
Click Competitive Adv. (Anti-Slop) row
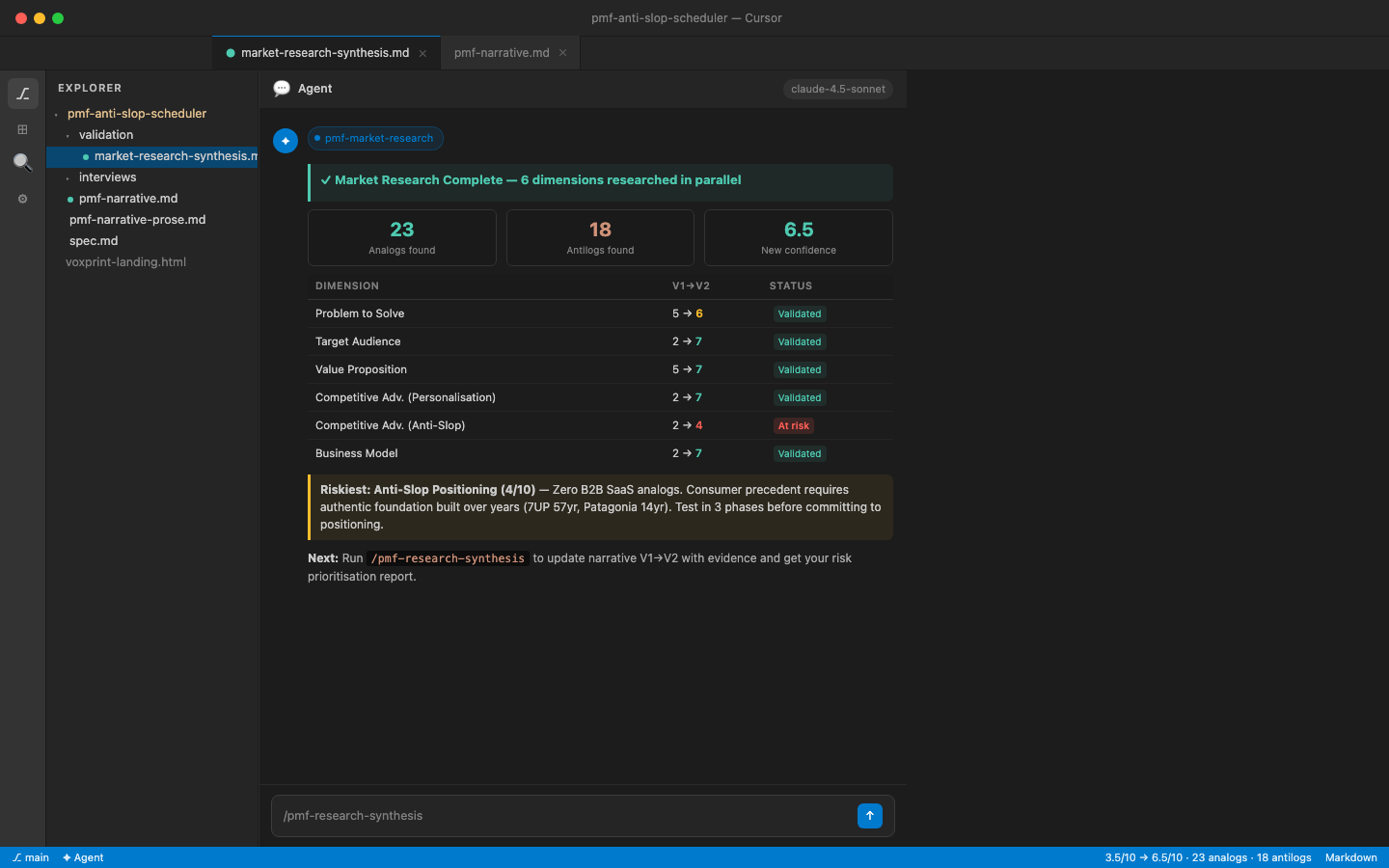[x=600, y=425]
